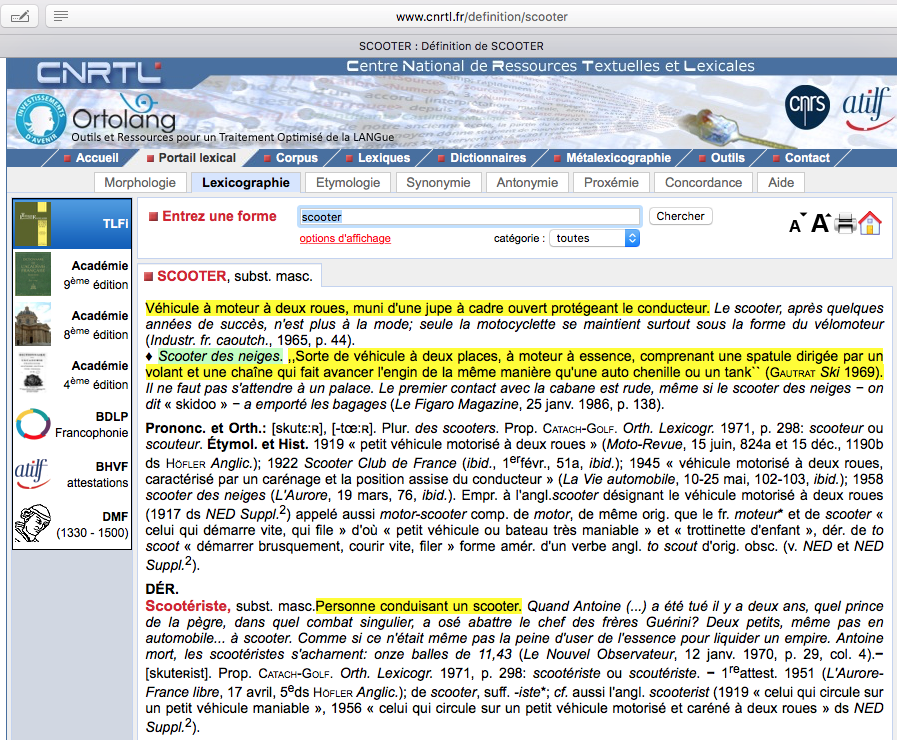
Task: Click the 'DÉR.' section heading
Action: tap(162, 589)
